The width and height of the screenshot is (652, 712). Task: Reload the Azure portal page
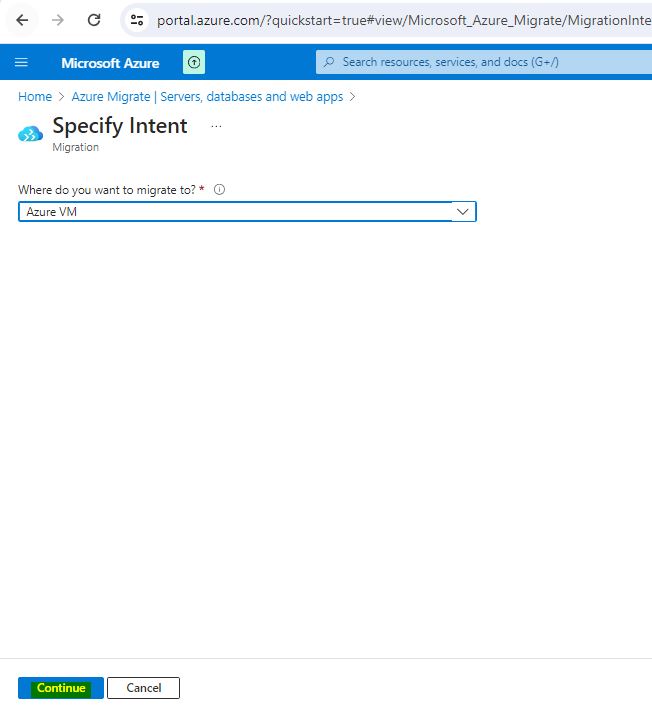(x=94, y=20)
